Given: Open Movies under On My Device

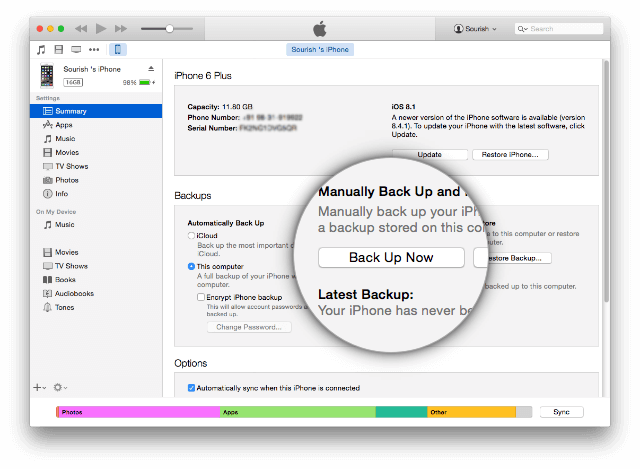Looking at the screenshot, I should pos(96,252).
